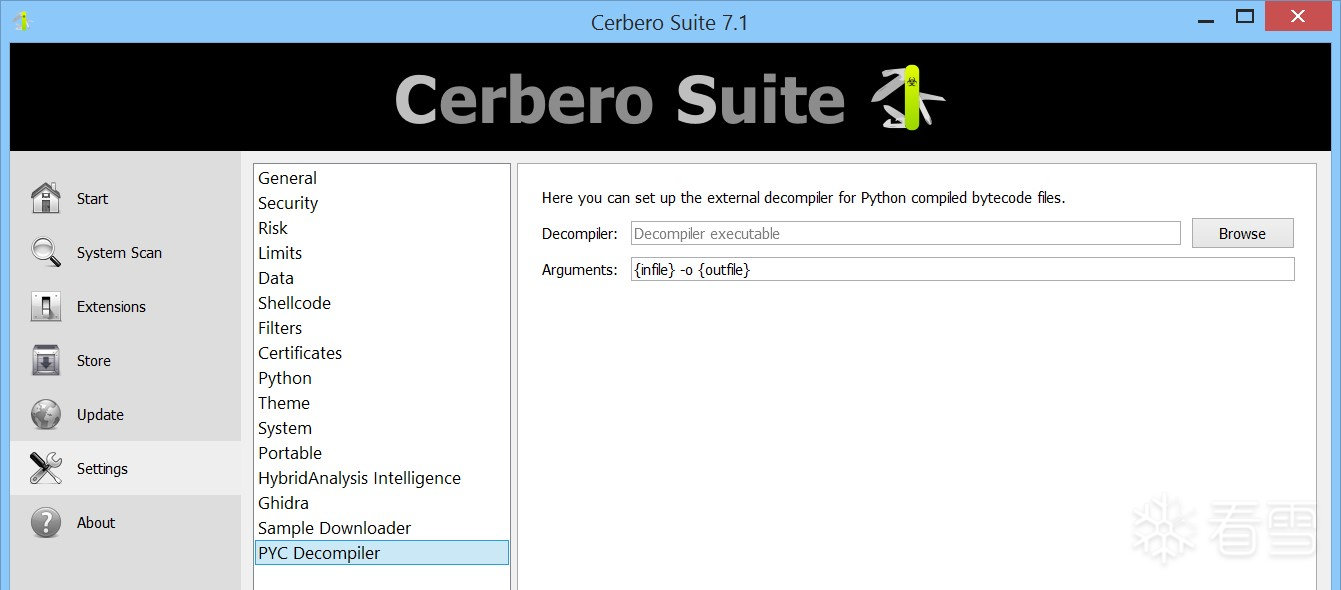Screen dimensions: 1341x590
Task: Switch to Extensions section label
Action: (x=111, y=307)
